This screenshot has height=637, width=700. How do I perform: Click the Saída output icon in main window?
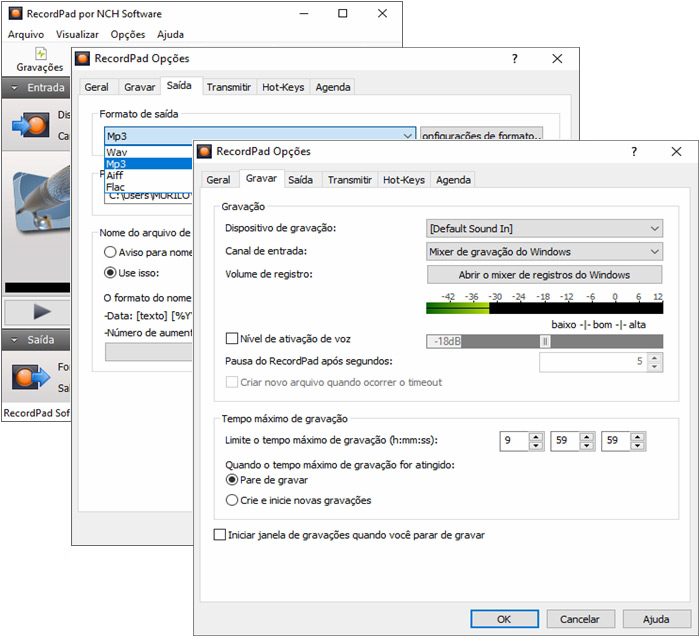point(31,377)
